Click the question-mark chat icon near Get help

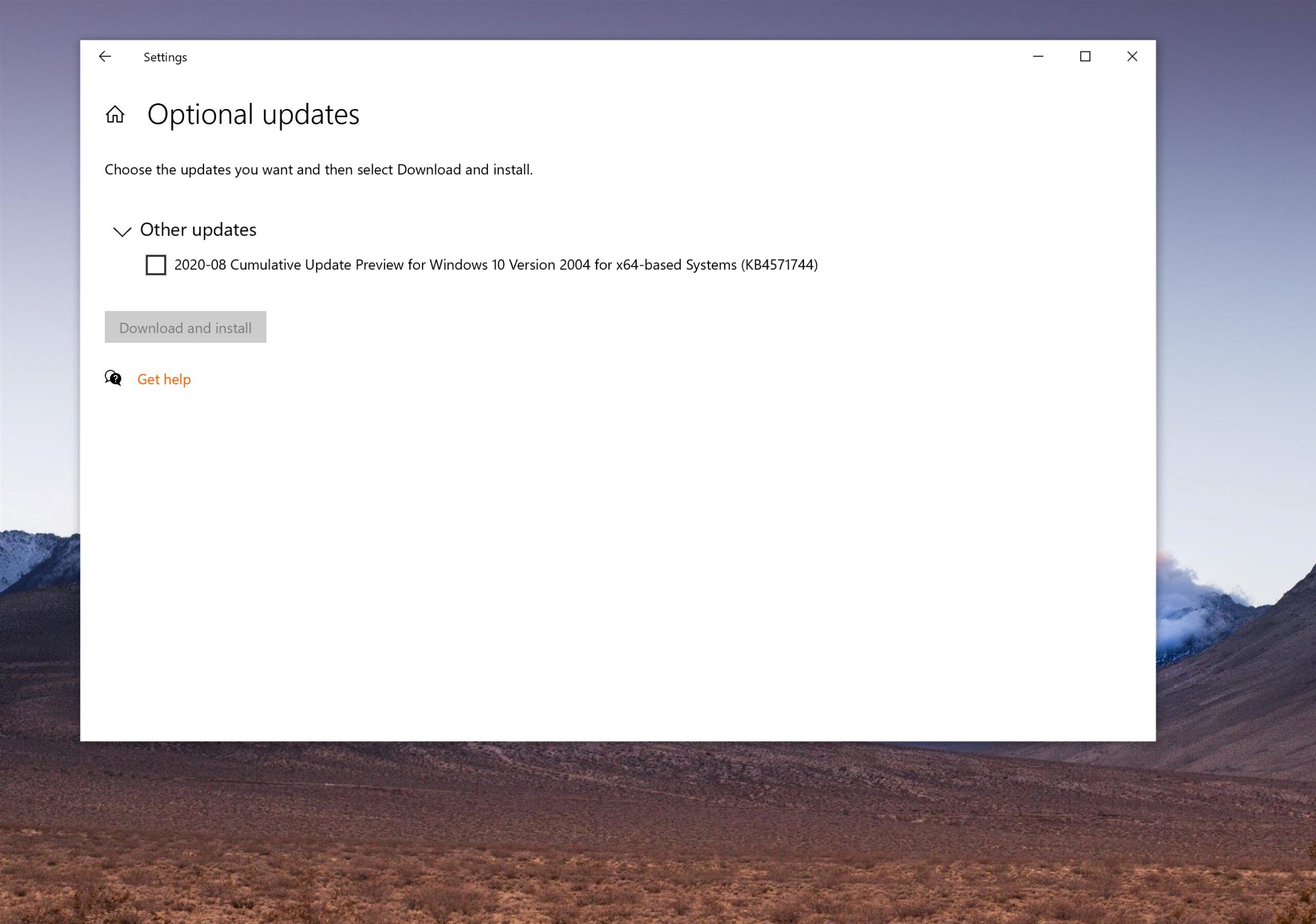[113, 378]
